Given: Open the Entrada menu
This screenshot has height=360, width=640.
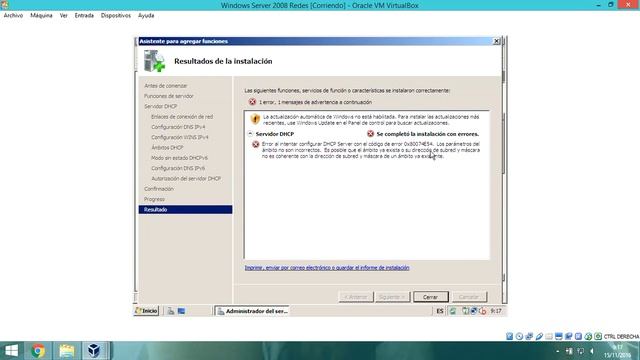Looking at the screenshot, I should coord(84,16).
